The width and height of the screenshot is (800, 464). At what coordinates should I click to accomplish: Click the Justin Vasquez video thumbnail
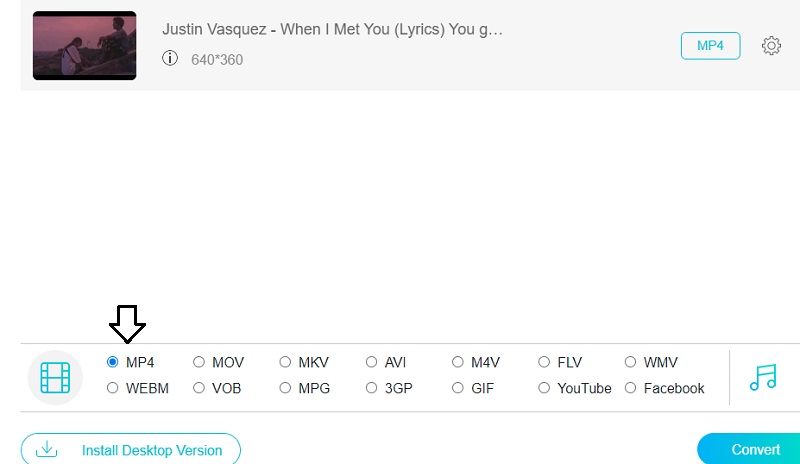click(x=84, y=46)
